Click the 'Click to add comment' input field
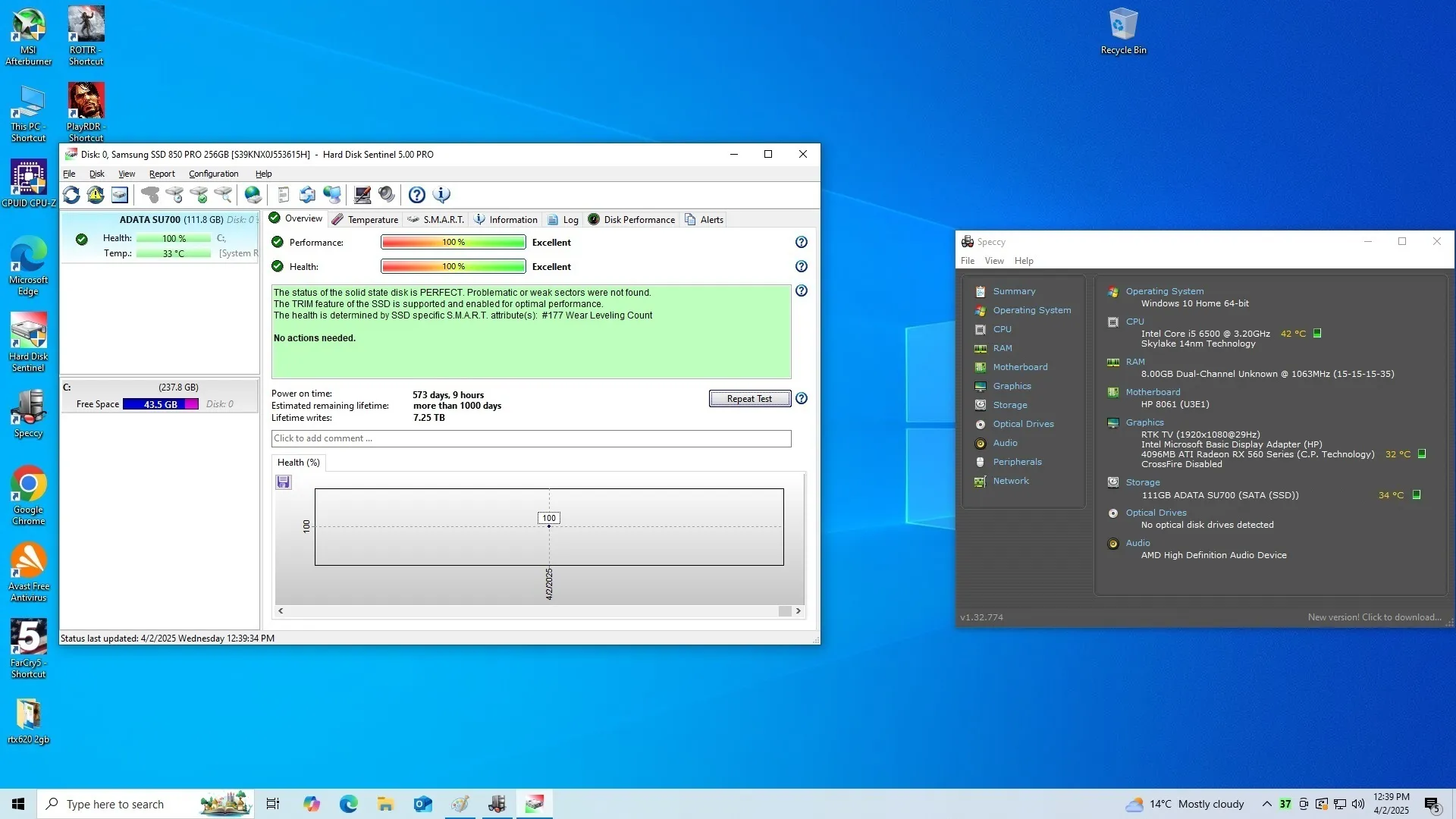The image size is (1456, 819). [x=531, y=438]
